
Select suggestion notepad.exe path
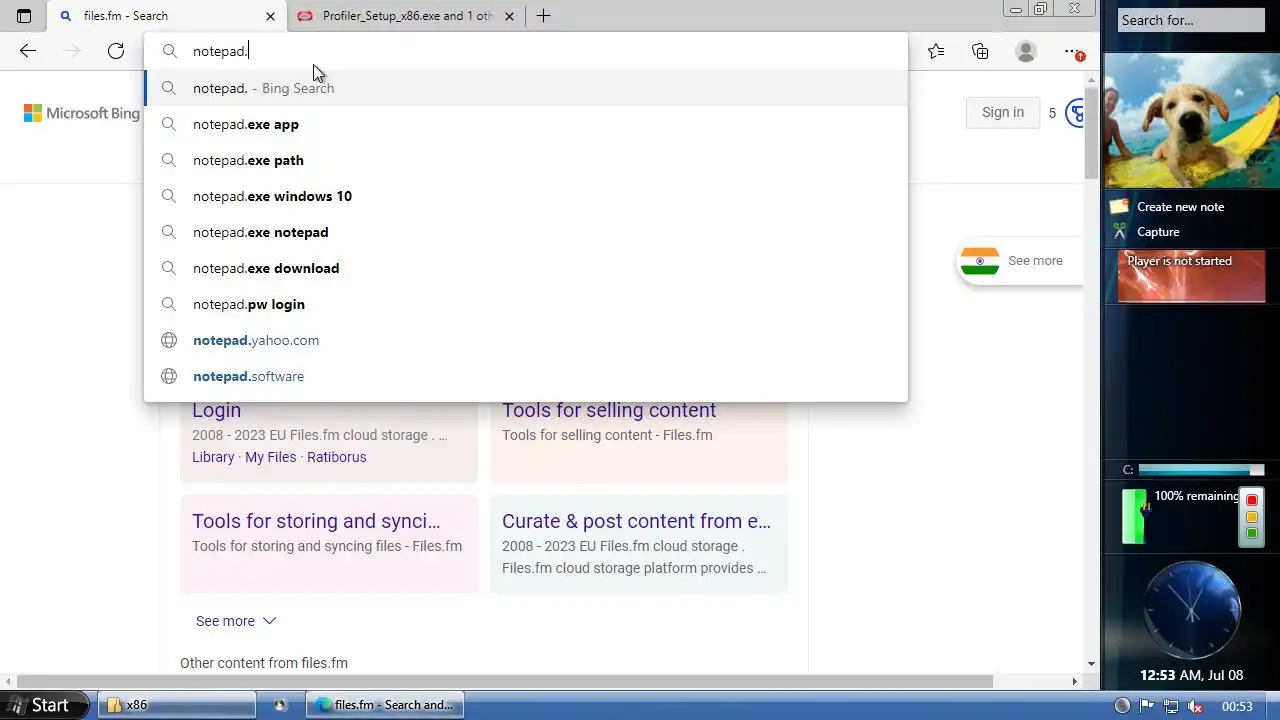click(x=526, y=160)
